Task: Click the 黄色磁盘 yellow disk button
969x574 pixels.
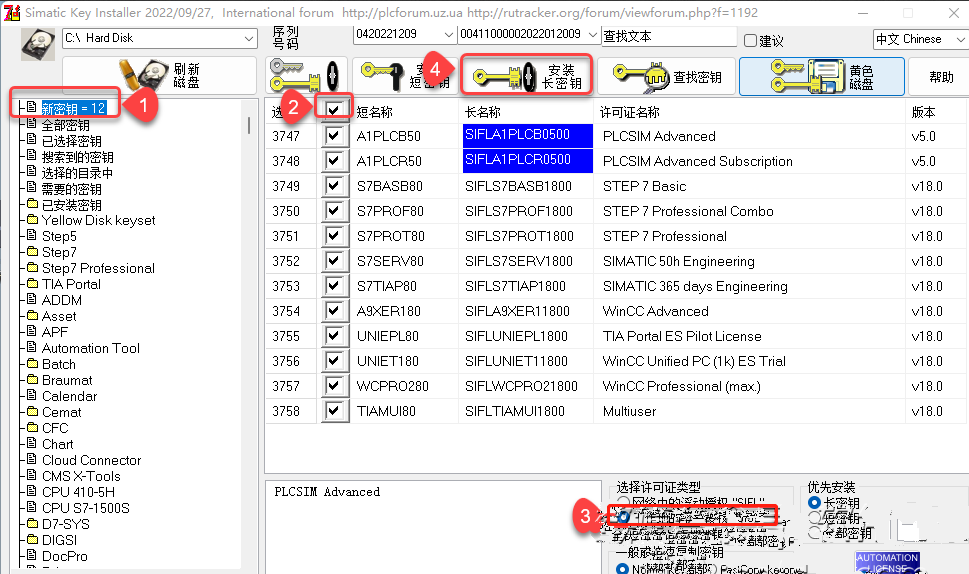Action: point(822,77)
